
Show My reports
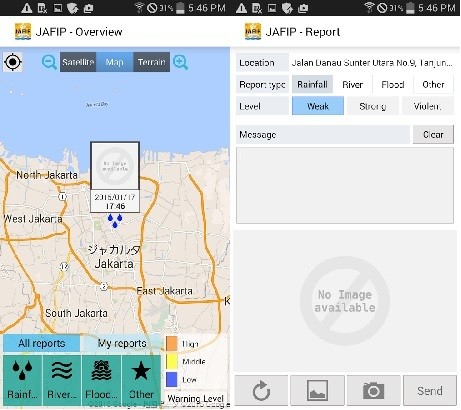pyautogui.click(x=122, y=343)
